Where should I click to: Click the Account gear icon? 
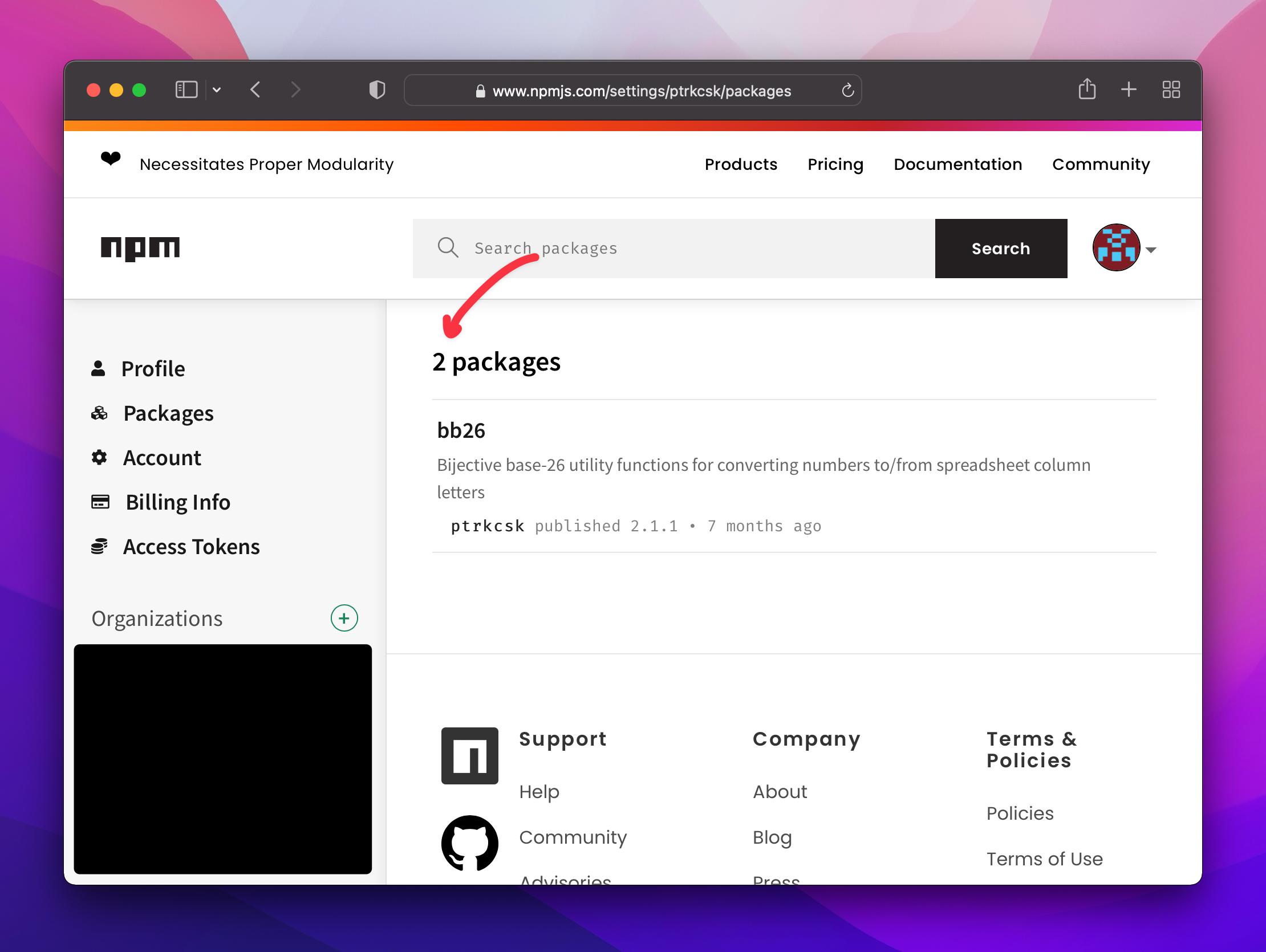point(99,456)
